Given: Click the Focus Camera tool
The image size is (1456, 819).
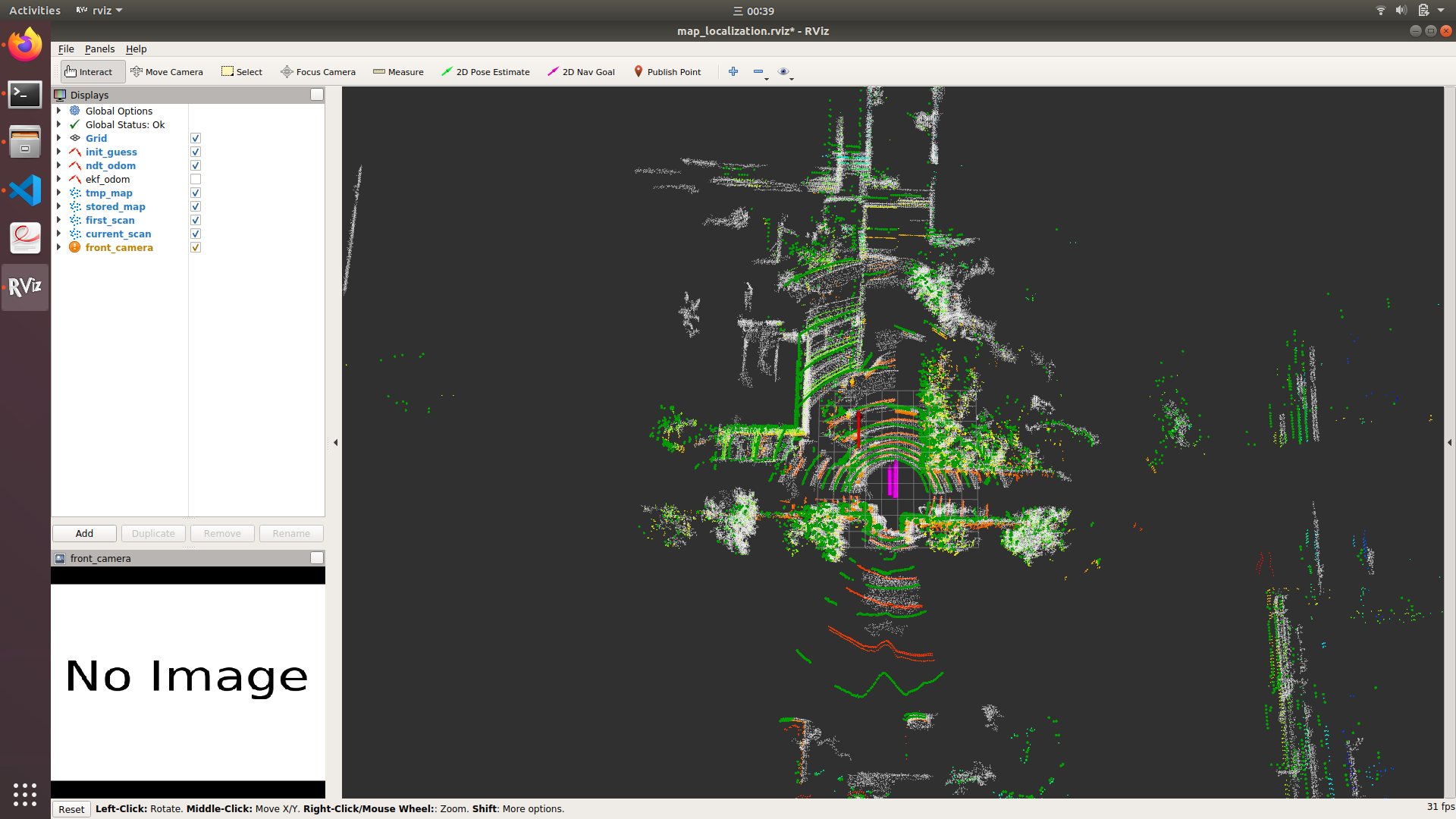Looking at the screenshot, I should click(x=318, y=71).
